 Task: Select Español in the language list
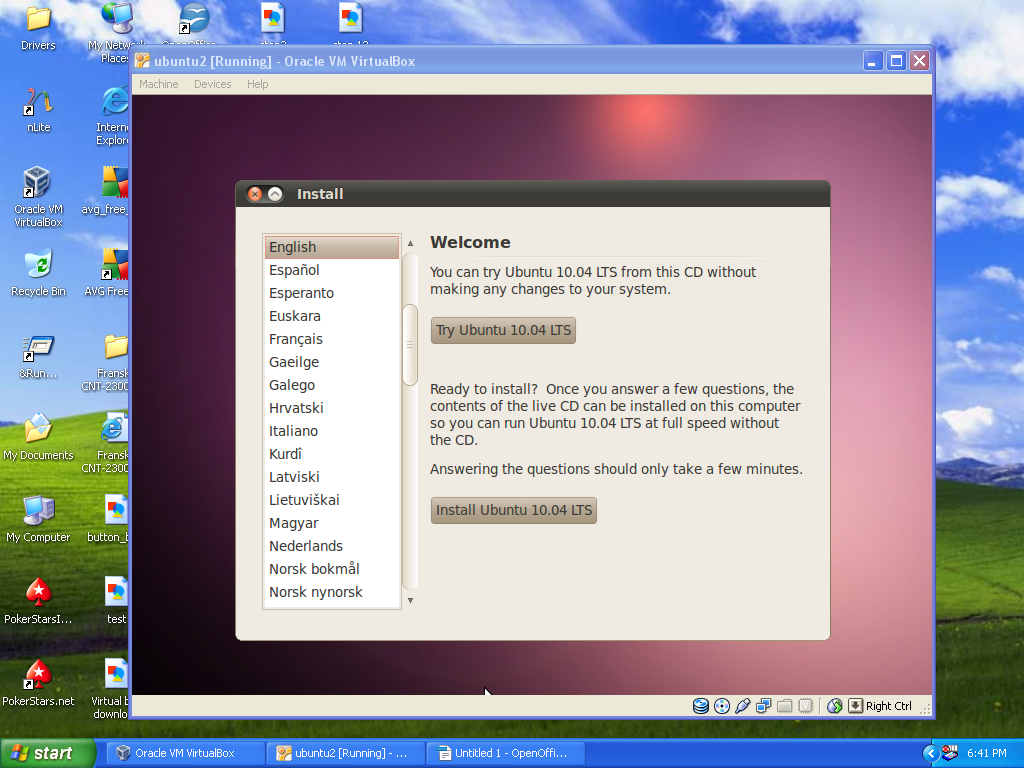pos(332,270)
